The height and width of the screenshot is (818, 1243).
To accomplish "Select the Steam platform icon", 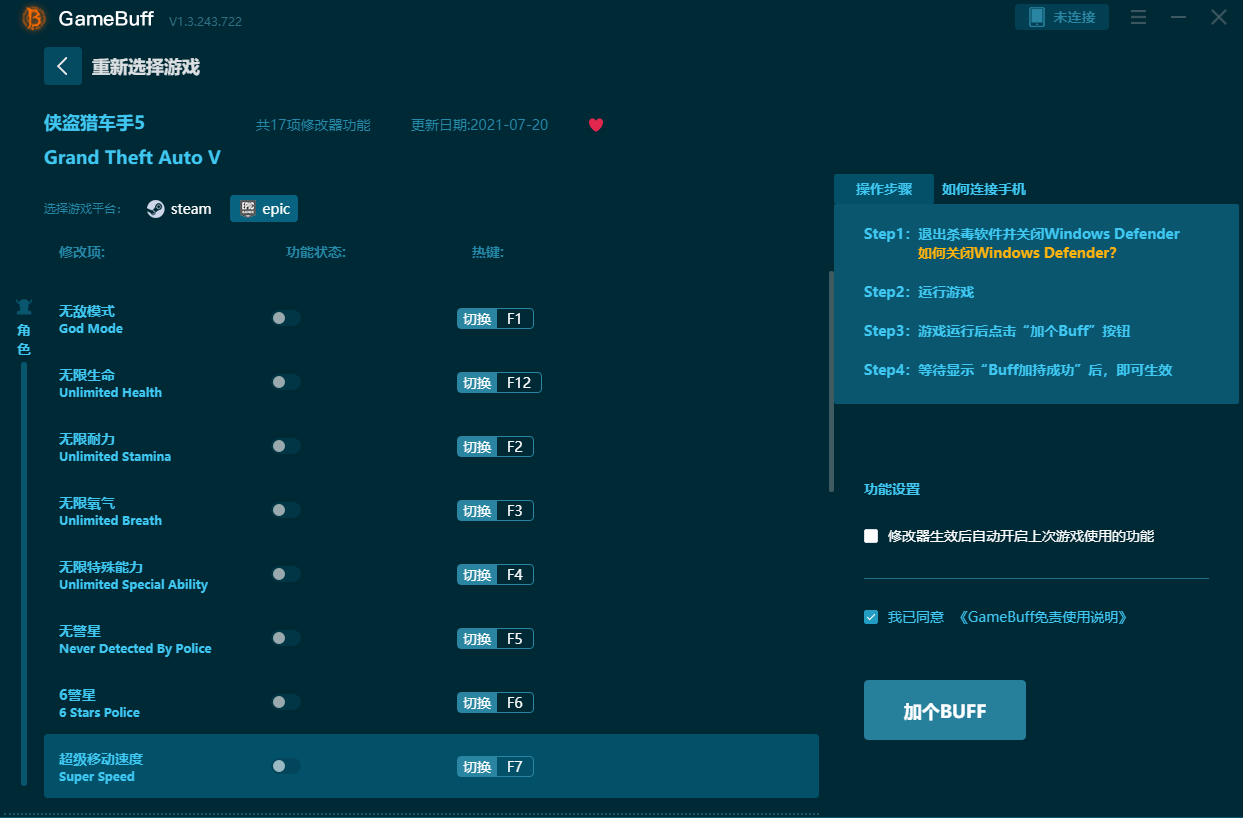I will pos(156,209).
